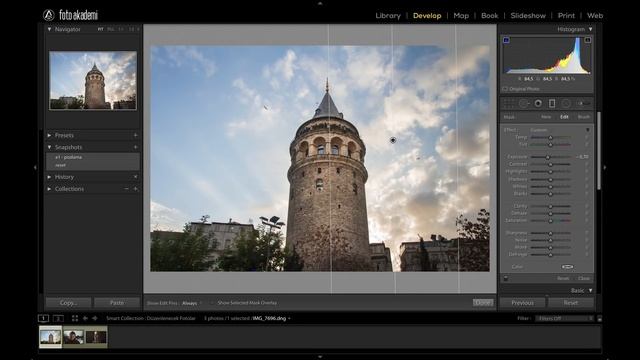Select the Develop module
The image size is (640, 360).
coord(427,16)
